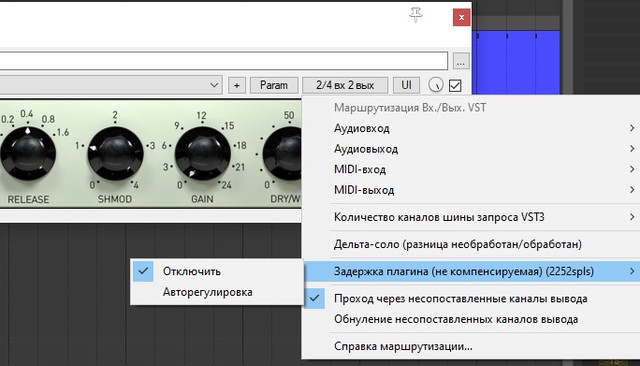The width and height of the screenshot is (640, 366).
Task: Click the blue media item in arrange view
Action: [x=516, y=62]
